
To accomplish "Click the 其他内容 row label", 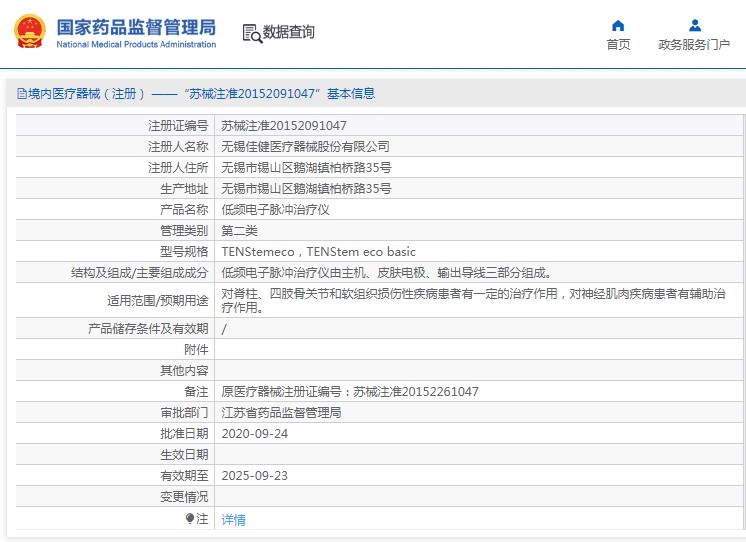I will [x=184, y=371].
